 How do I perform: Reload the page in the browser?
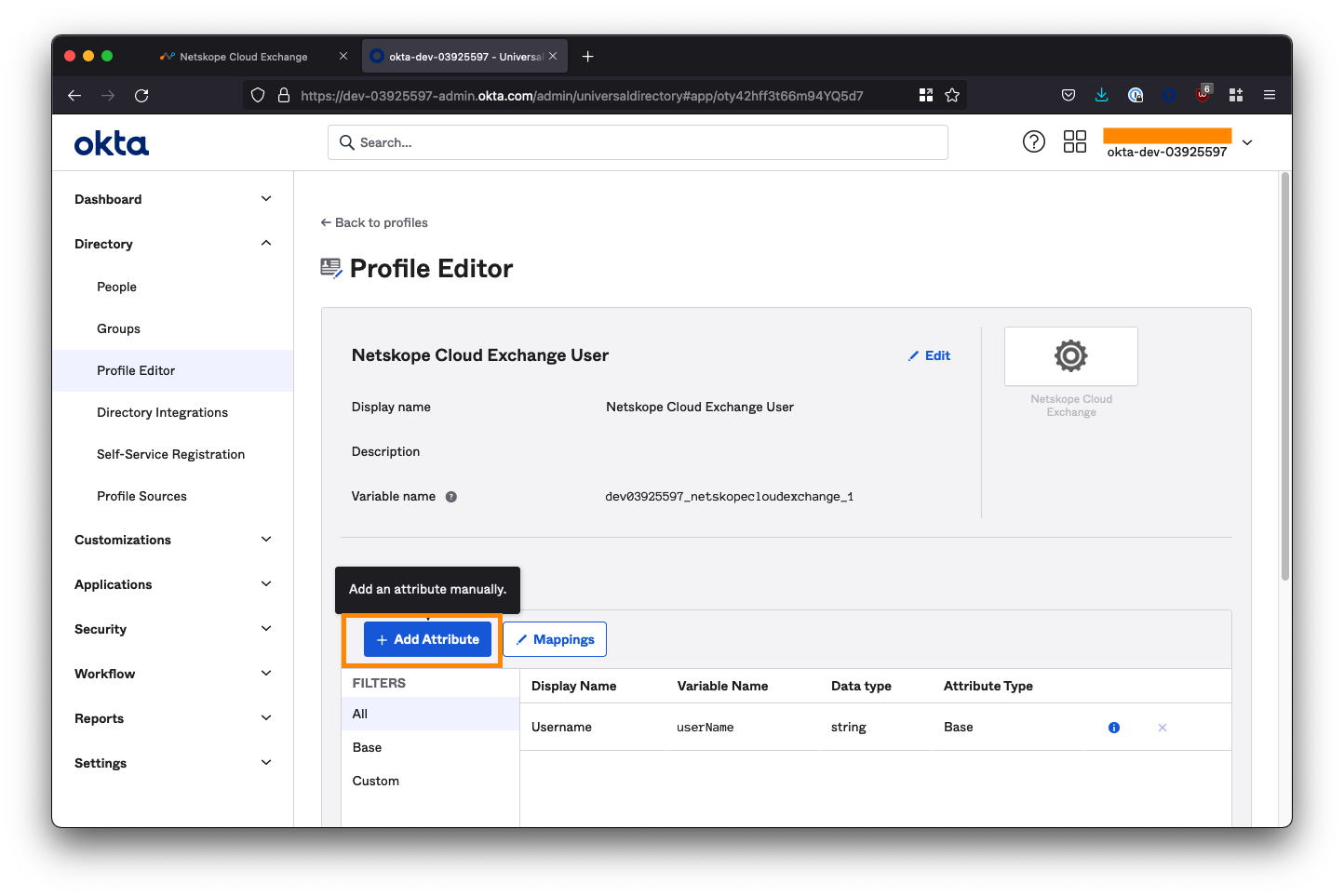(x=141, y=95)
